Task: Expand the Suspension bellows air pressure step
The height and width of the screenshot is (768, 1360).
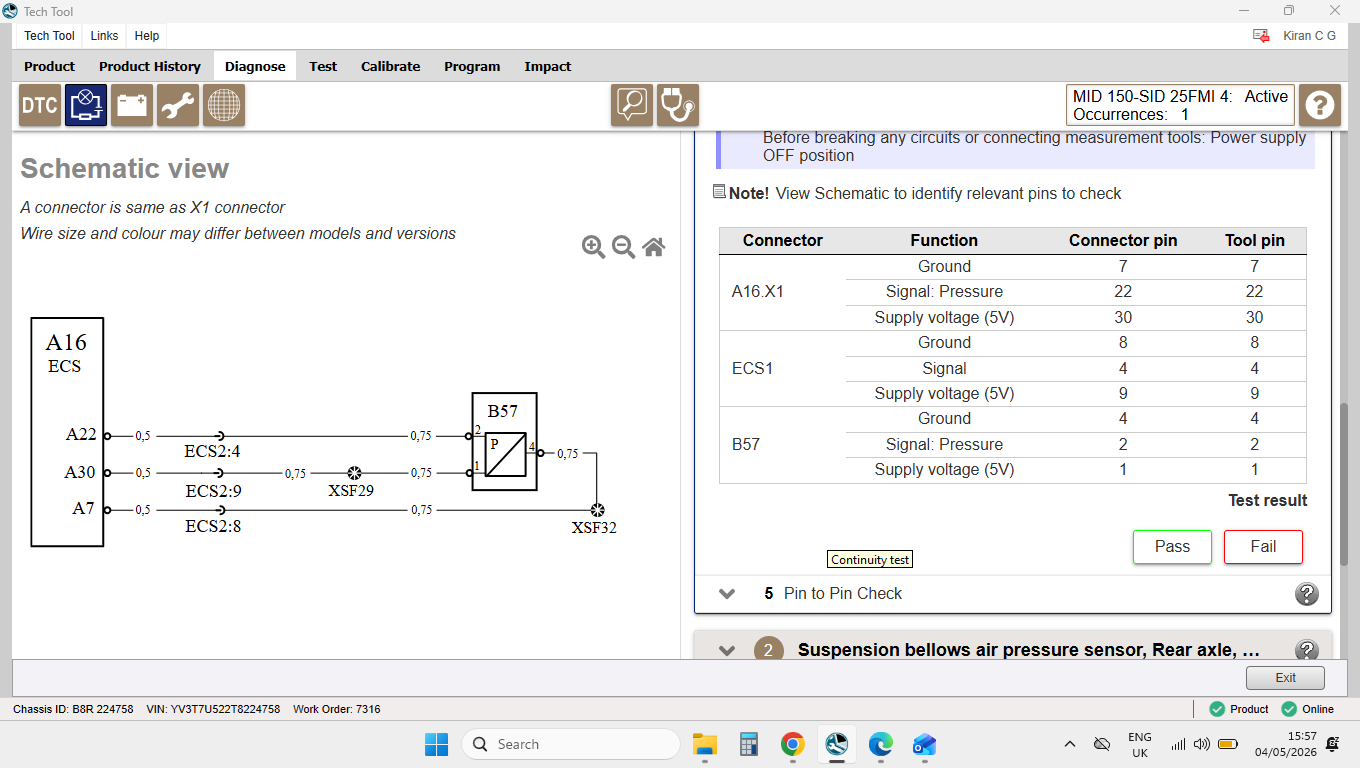Action: point(727,650)
